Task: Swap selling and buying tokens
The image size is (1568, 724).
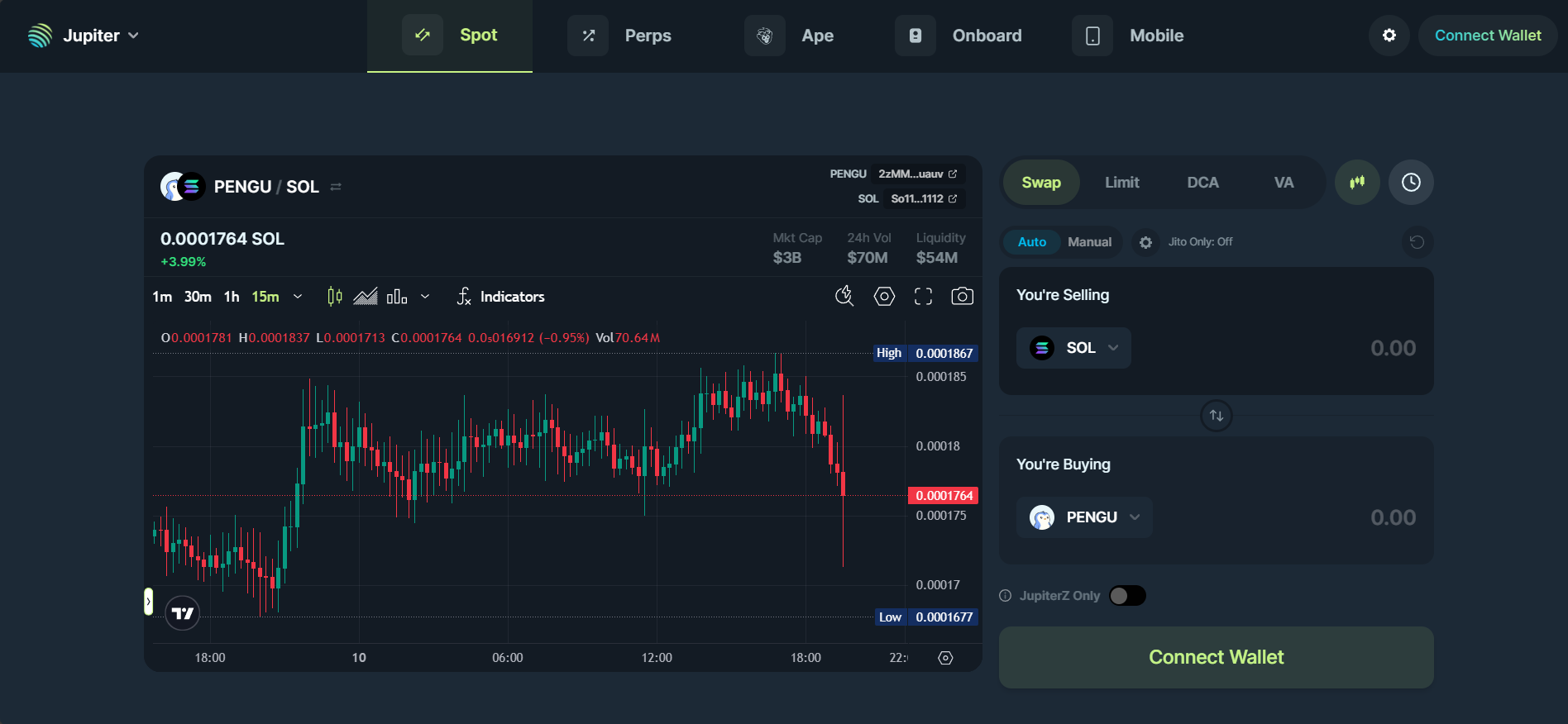Action: (1217, 416)
